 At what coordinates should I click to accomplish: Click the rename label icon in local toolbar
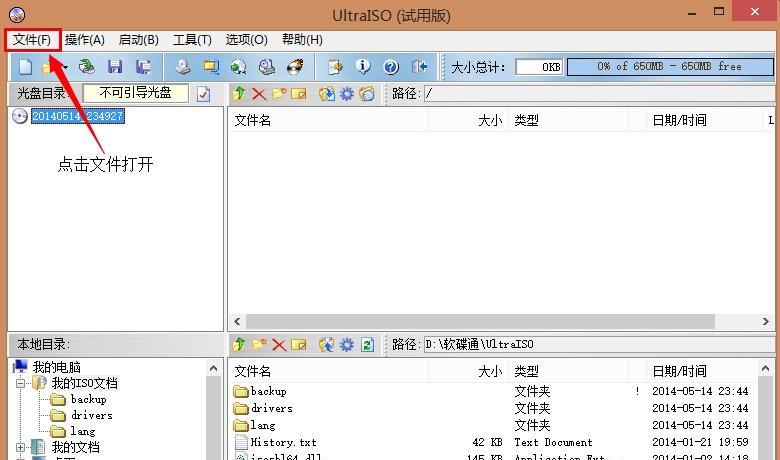tap(298, 344)
